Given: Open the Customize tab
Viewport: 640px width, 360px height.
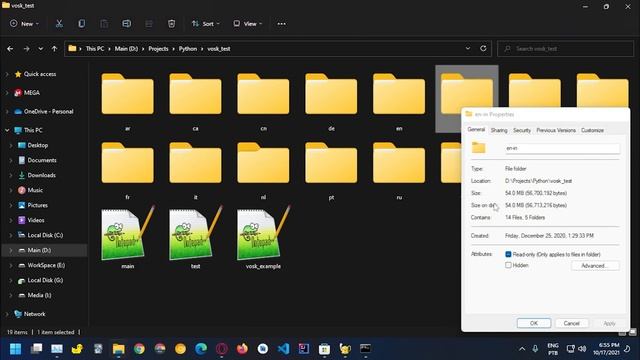Looking at the screenshot, I should point(592,130).
